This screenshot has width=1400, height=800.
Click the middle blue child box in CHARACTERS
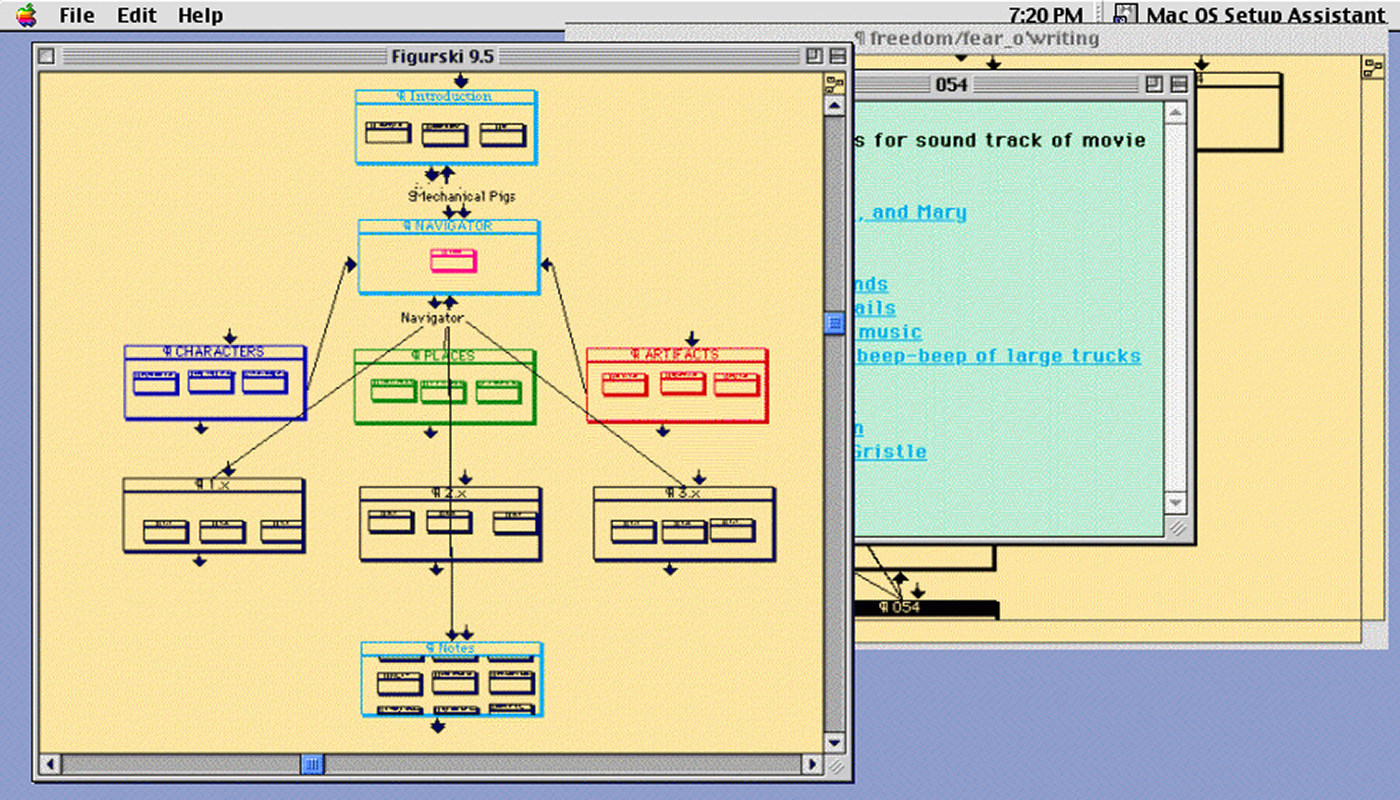(211, 381)
